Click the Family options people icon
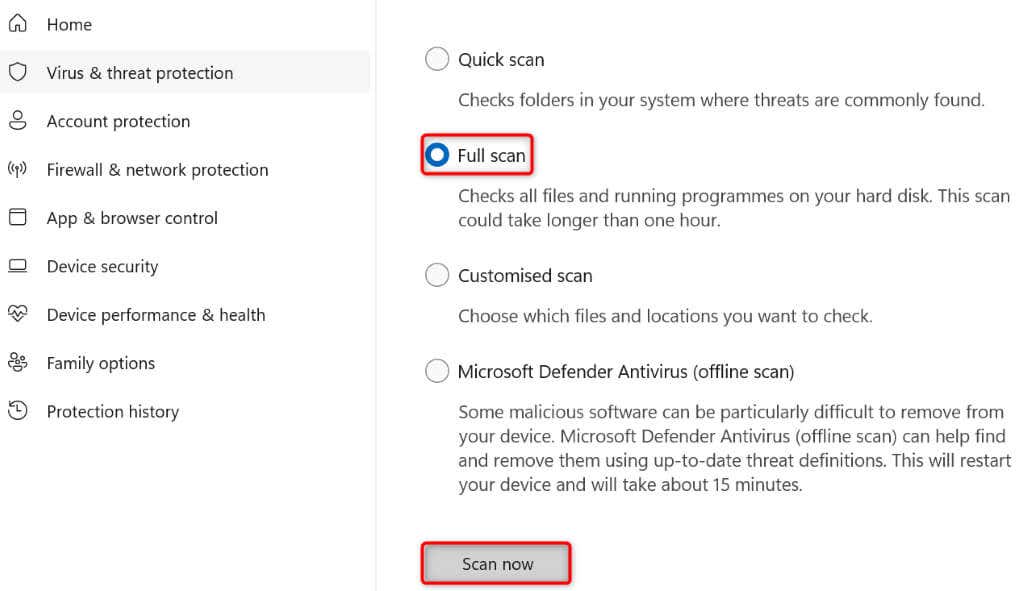Screen dimensions: 1024x591 click(x=17, y=363)
